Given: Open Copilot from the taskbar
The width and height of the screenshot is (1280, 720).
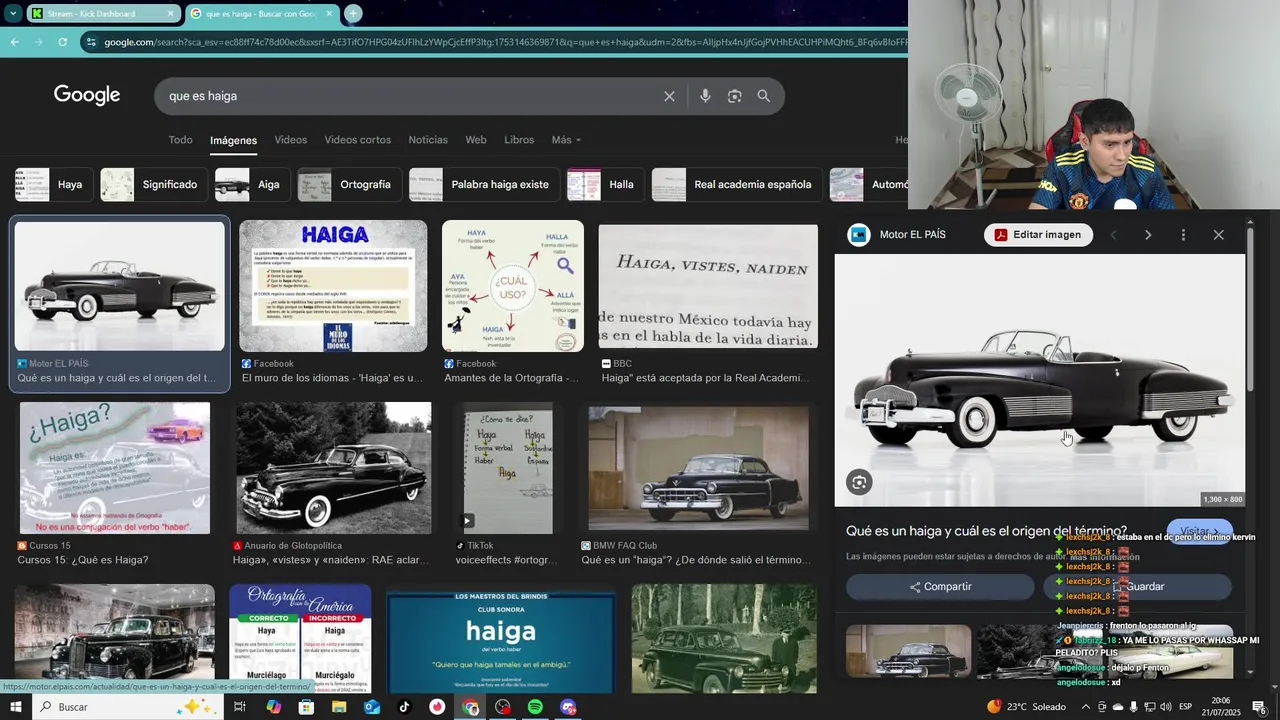Looking at the screenshot, I should point(273,707).
